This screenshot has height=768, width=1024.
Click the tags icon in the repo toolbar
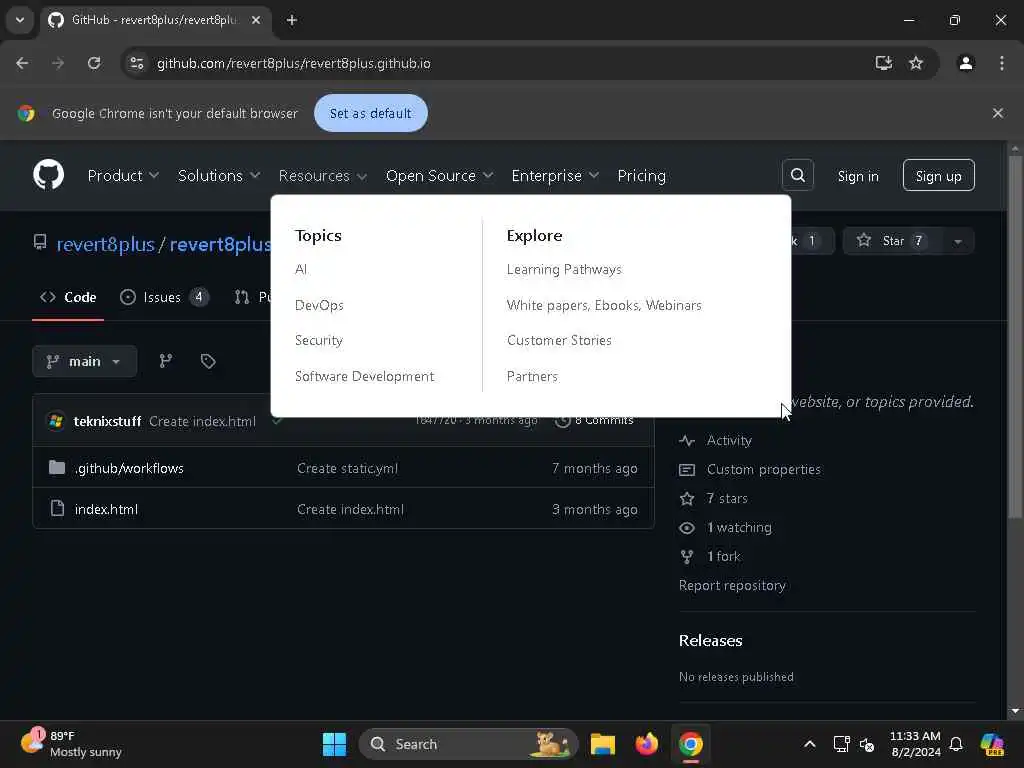pos(208,361)
